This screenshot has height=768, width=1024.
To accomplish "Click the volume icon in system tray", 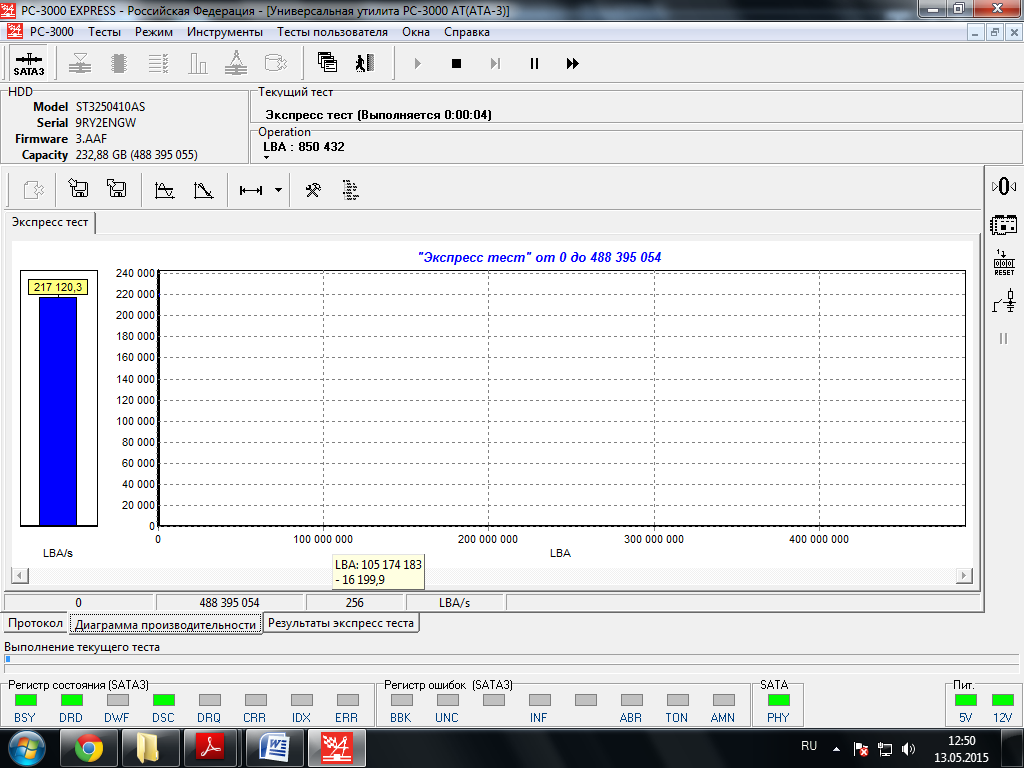I will (908, 749).
